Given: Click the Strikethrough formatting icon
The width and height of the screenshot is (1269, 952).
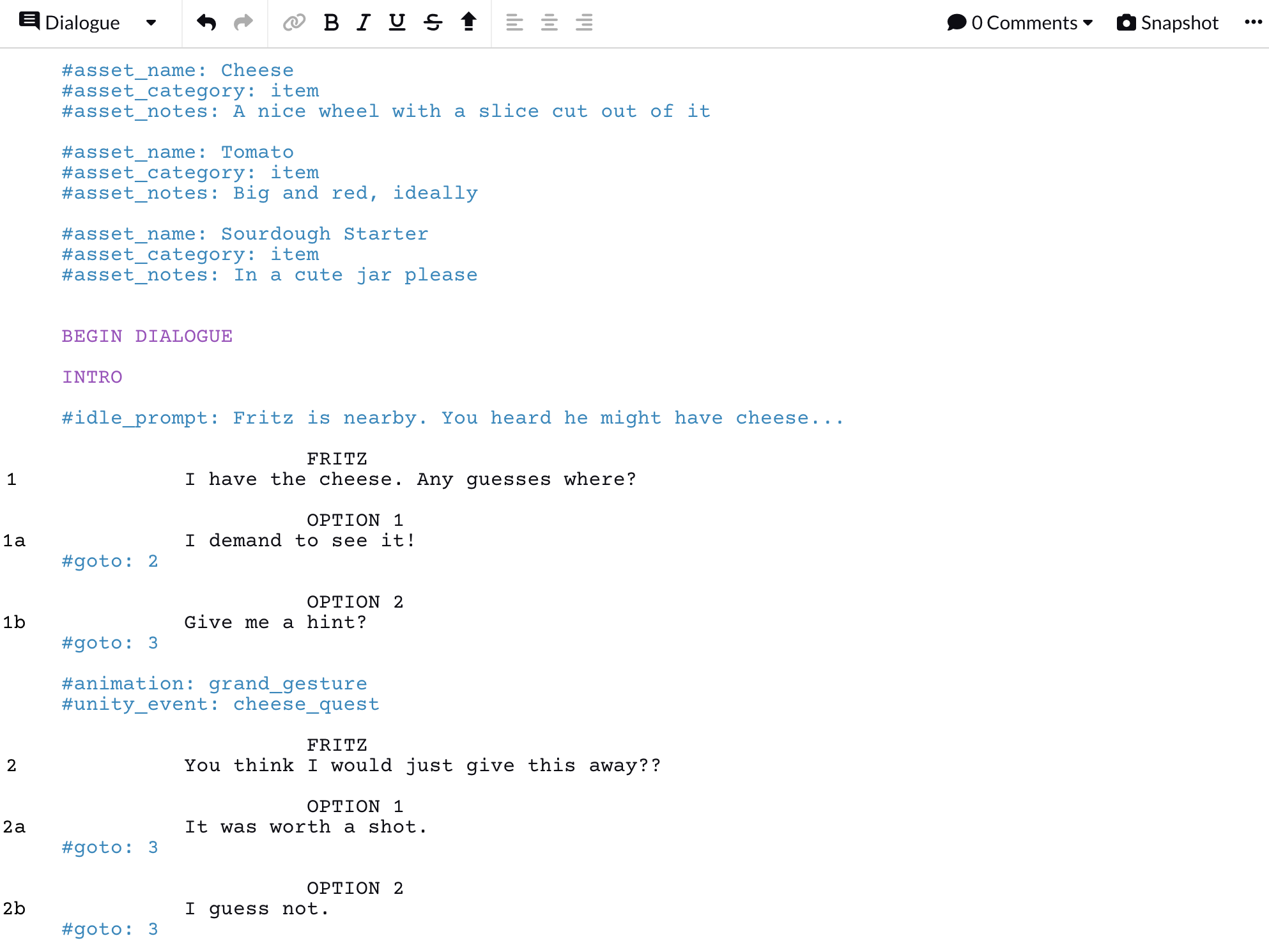Looking at the screenshot, I should pos(432,22).
